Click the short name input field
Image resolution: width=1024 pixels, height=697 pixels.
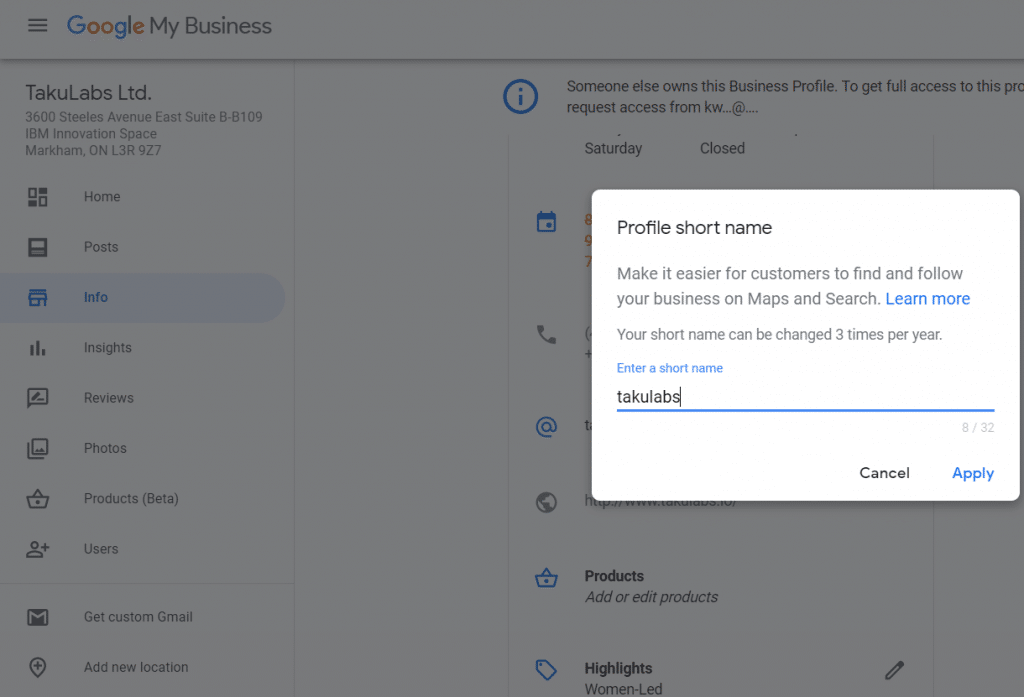point(805,397)
